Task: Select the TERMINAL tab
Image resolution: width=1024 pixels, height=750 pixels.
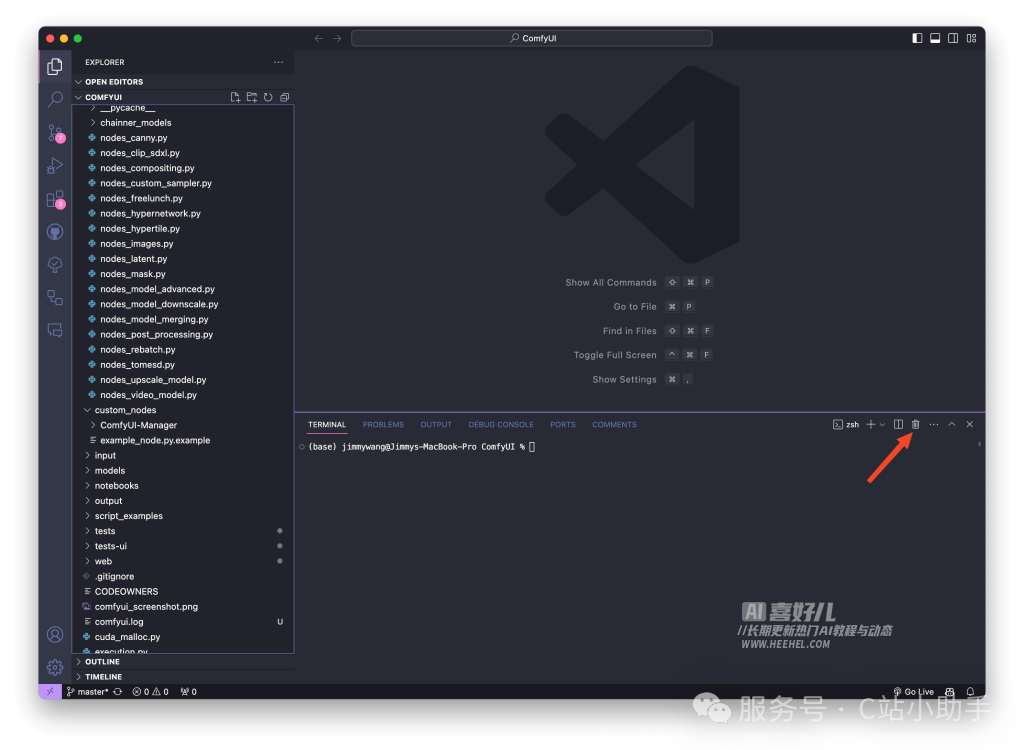Action: click(327, 425)
